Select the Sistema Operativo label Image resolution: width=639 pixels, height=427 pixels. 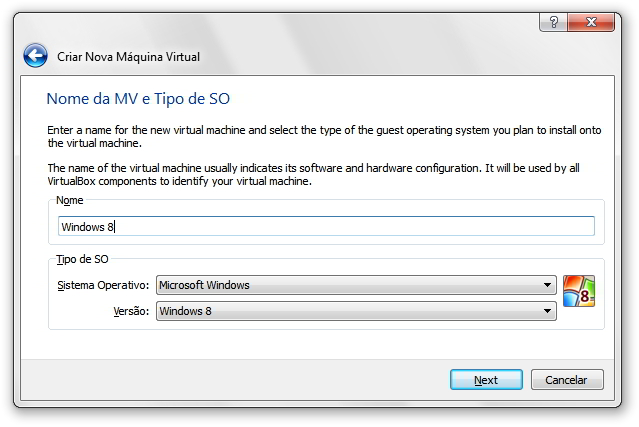pos(103,285)
